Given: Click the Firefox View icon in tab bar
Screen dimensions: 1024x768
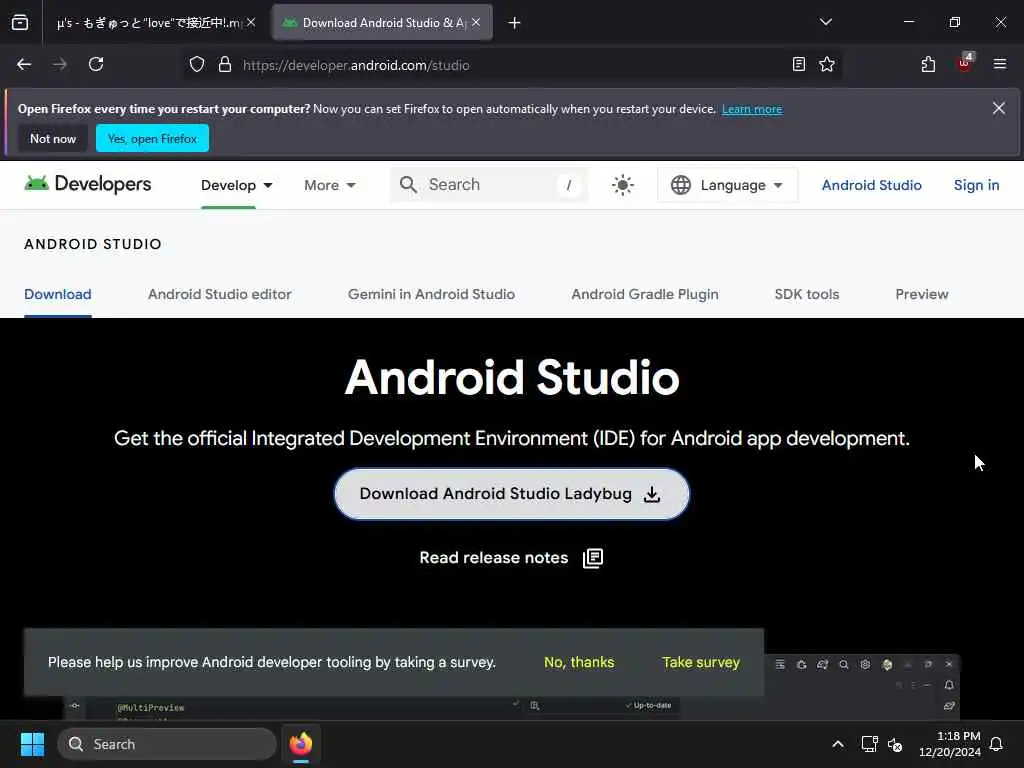Looking at the screenshot, I should [20, 22].
